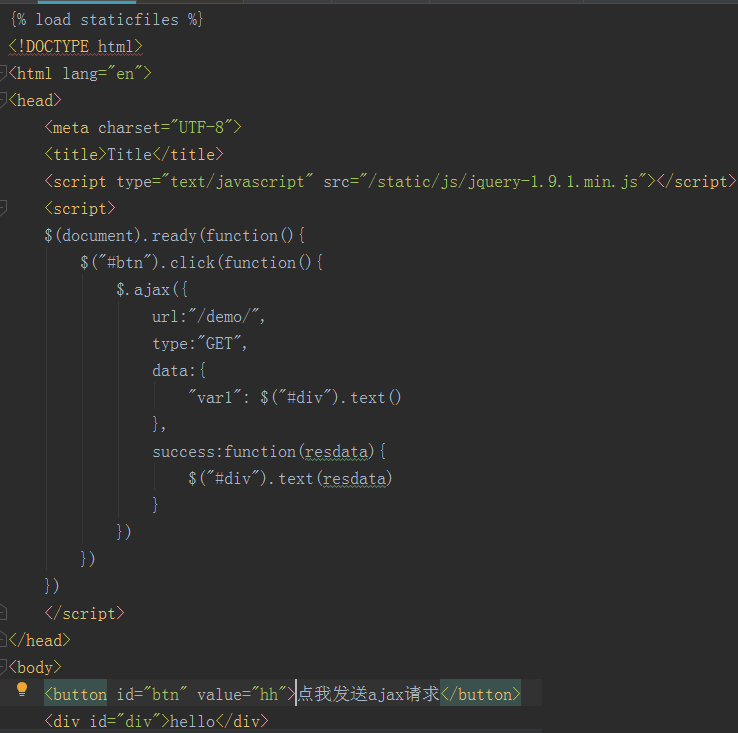Collapse the html tag fold marker
738x733 pixels.
click(x=2, y=73)
